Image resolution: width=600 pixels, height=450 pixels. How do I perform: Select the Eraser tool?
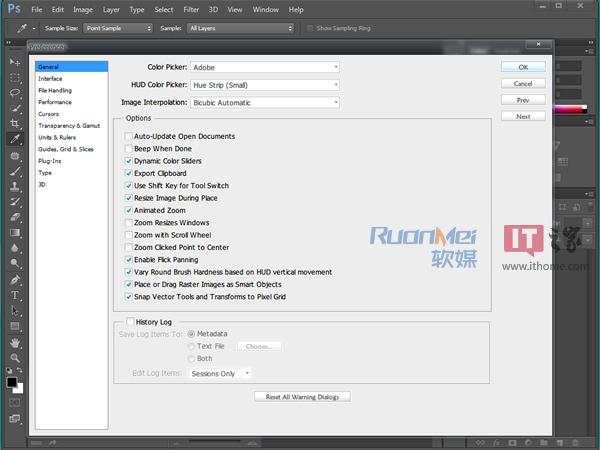point(15,217)
